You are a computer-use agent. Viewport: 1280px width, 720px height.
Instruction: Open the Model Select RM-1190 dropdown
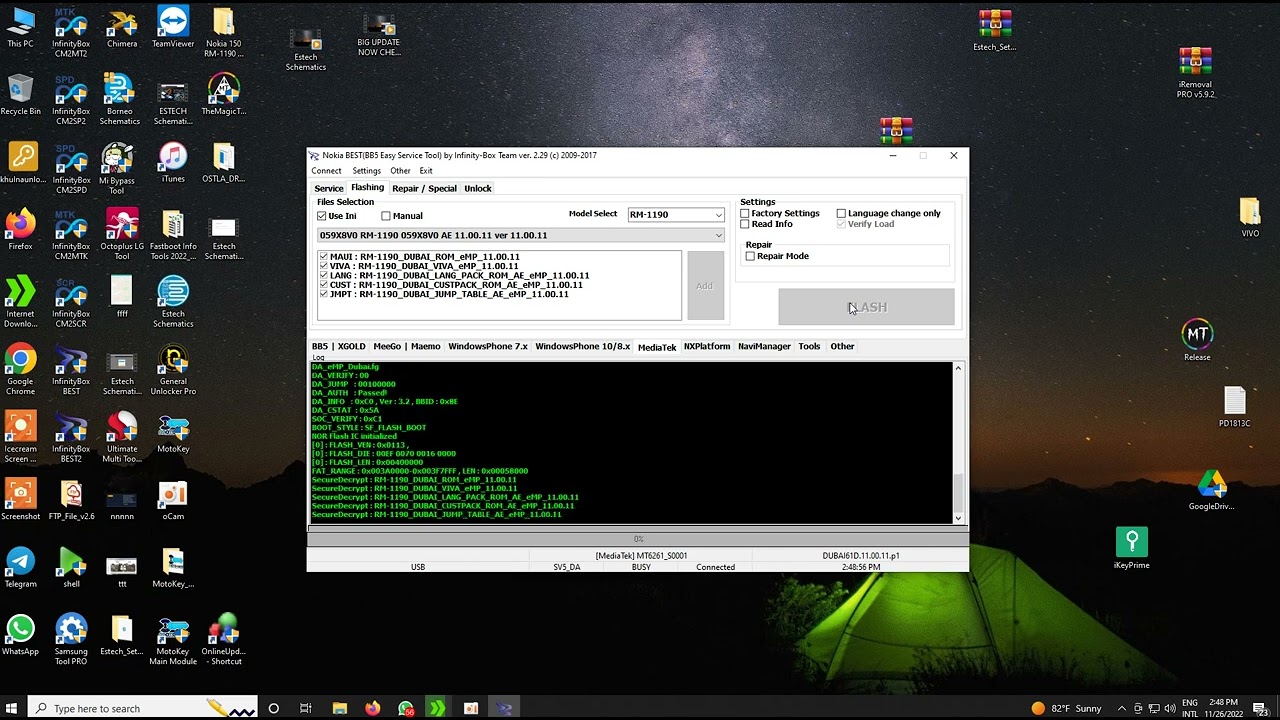[675, 215]
